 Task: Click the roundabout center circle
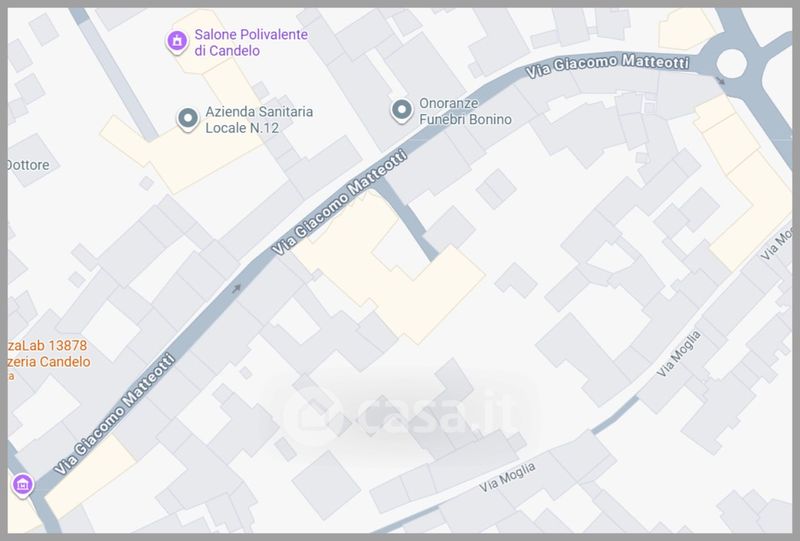pos(732,63)
